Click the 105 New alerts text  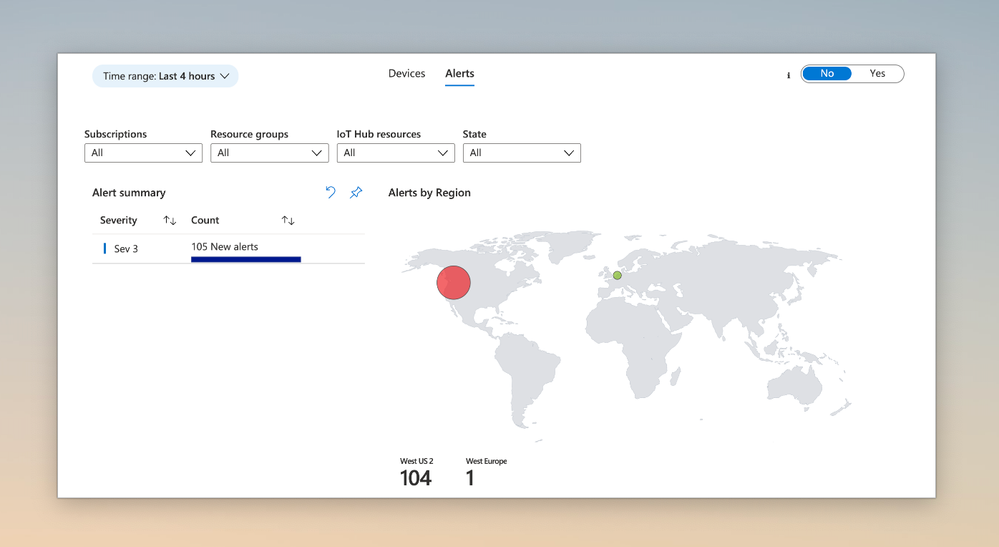point(224,247)
